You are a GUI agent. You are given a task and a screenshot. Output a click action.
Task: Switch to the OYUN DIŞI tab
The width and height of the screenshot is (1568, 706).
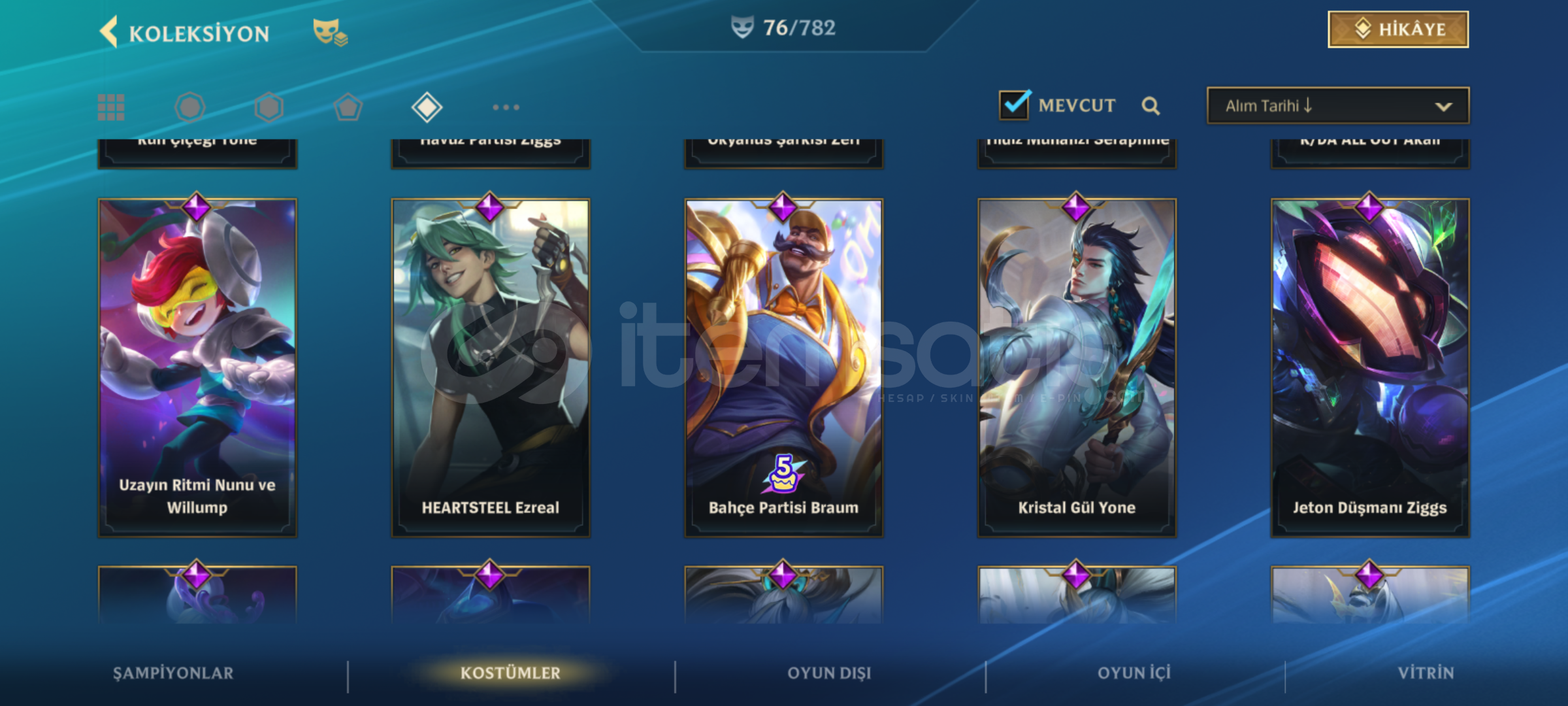[830, 673]
